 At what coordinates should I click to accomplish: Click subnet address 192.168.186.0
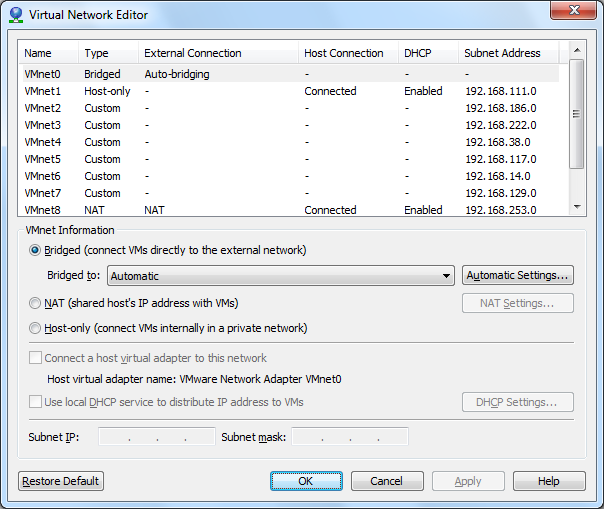pos(501,108)
